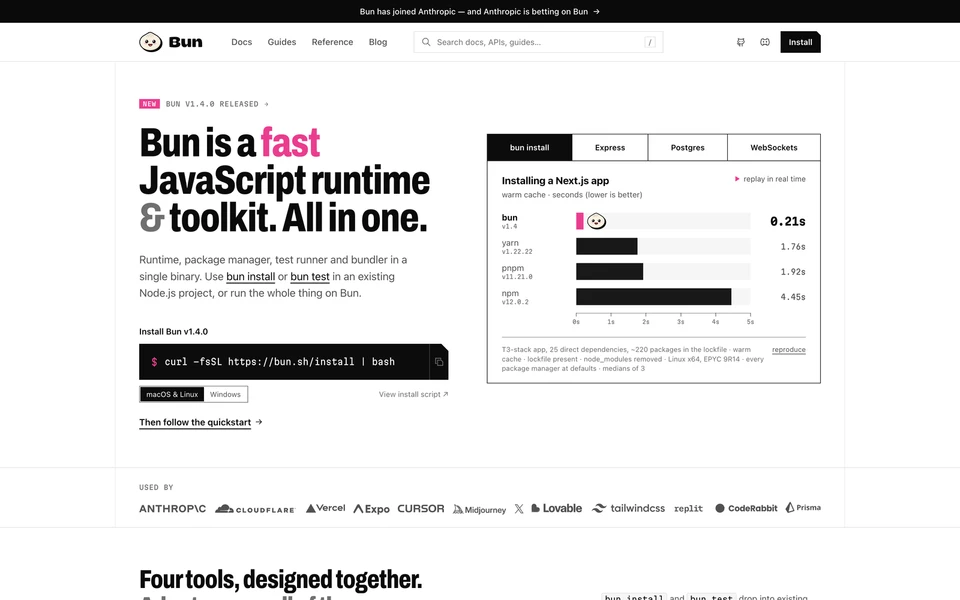Viewport: 960px width, 600px height.
Task: Click the Vercel logo
Action: tap(325, 508)
